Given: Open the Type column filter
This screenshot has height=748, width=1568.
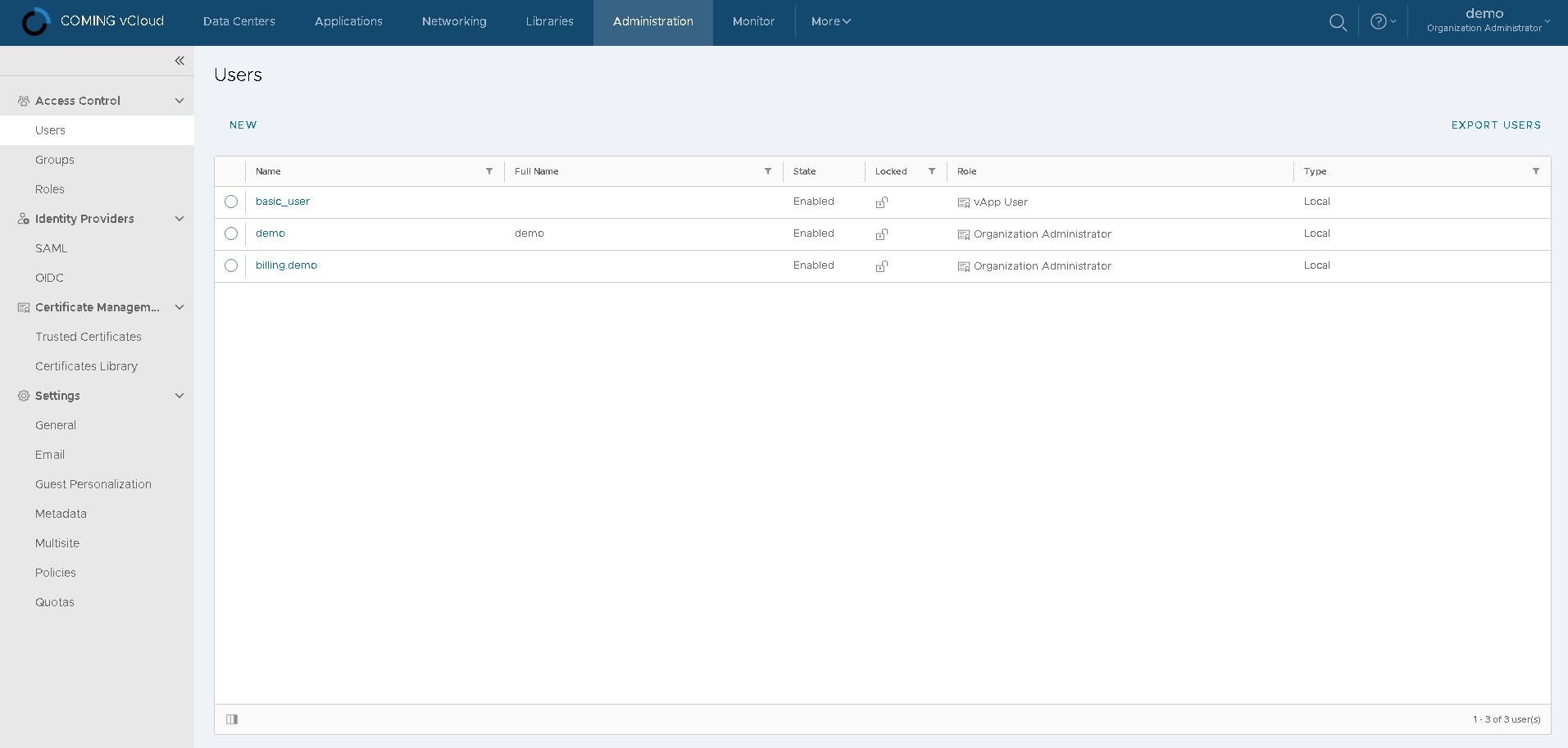Looking at the screenshot, I should click(x=1536, y=171).
